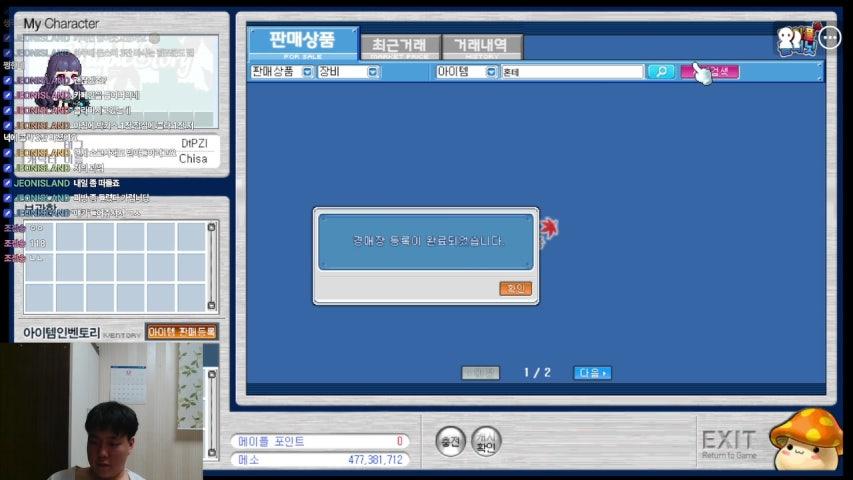This screenshot has width=853, height=480.
Task: Open the round 충전 charge button
Action: pyautogui.click(x=450, y=441)
